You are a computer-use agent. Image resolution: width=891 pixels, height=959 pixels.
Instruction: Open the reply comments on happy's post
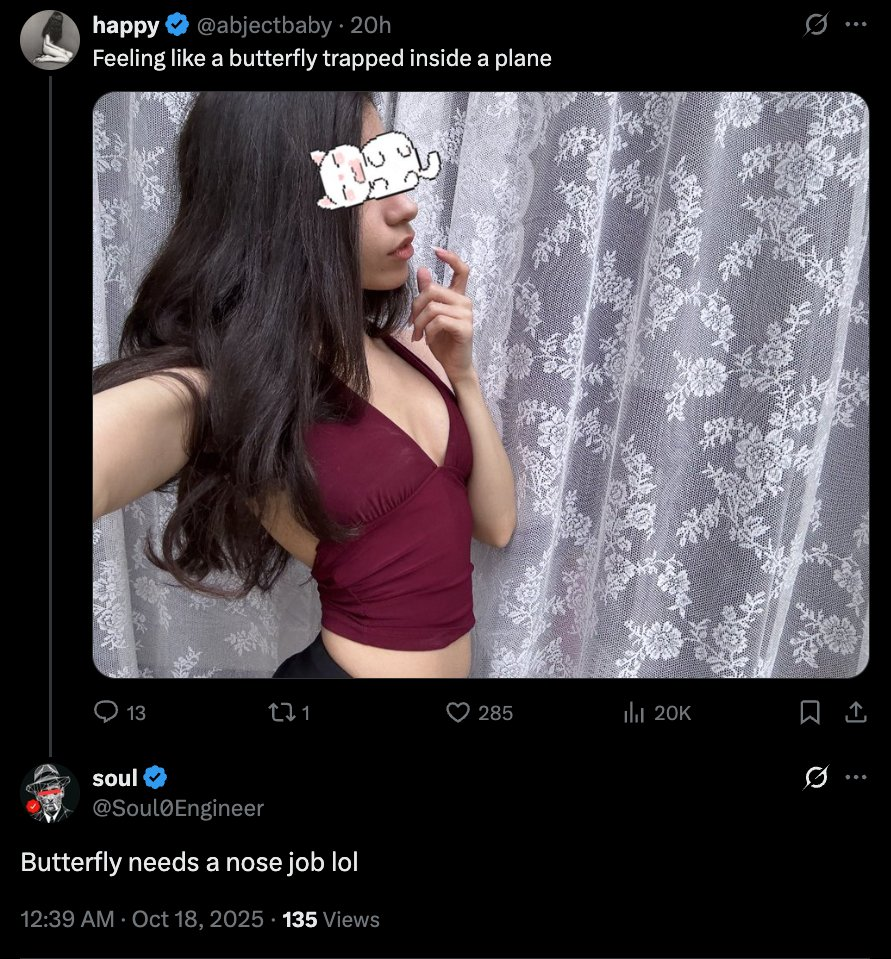[x=120, y=713]
